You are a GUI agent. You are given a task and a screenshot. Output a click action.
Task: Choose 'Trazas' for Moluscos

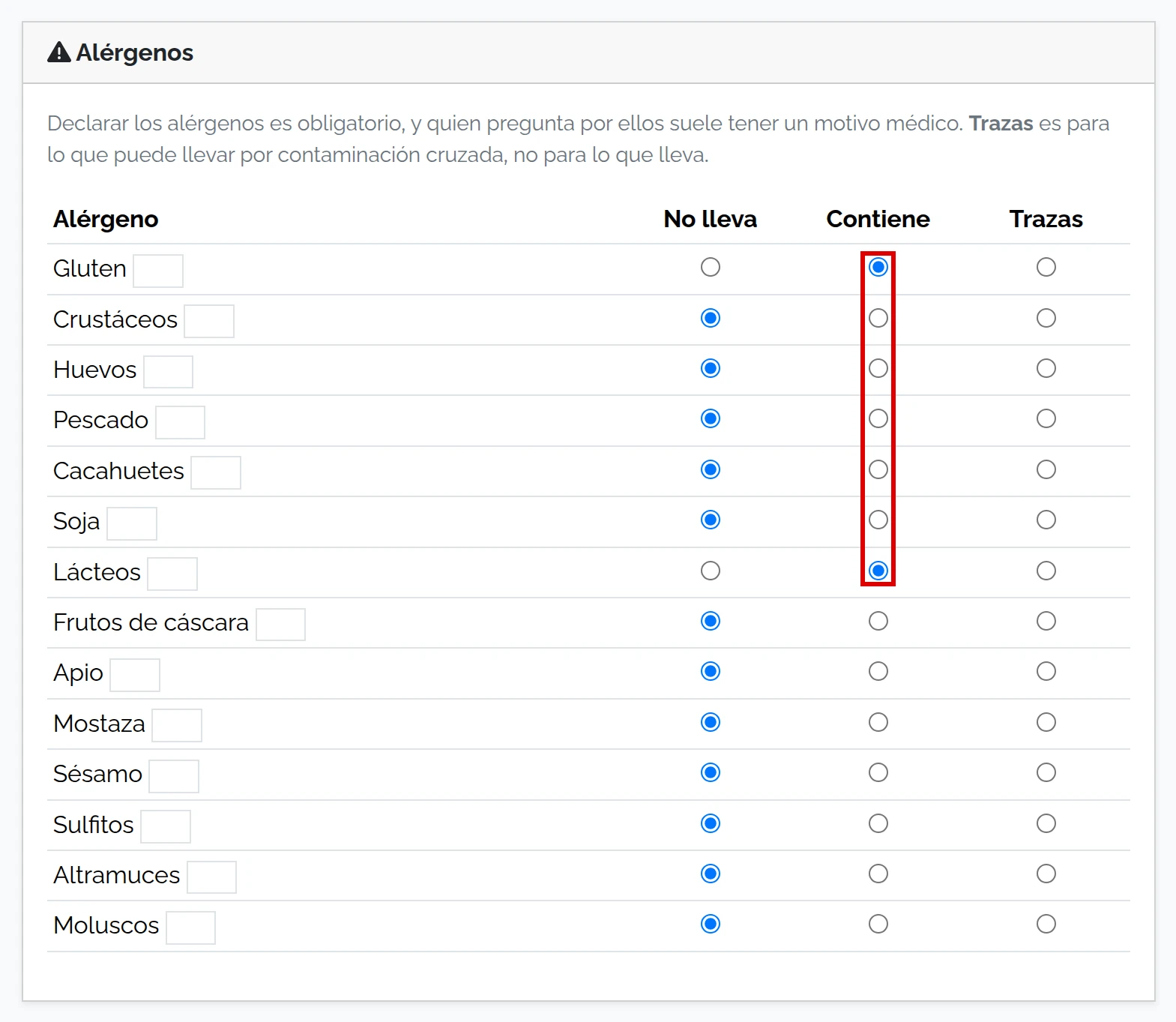[1046, 925]
